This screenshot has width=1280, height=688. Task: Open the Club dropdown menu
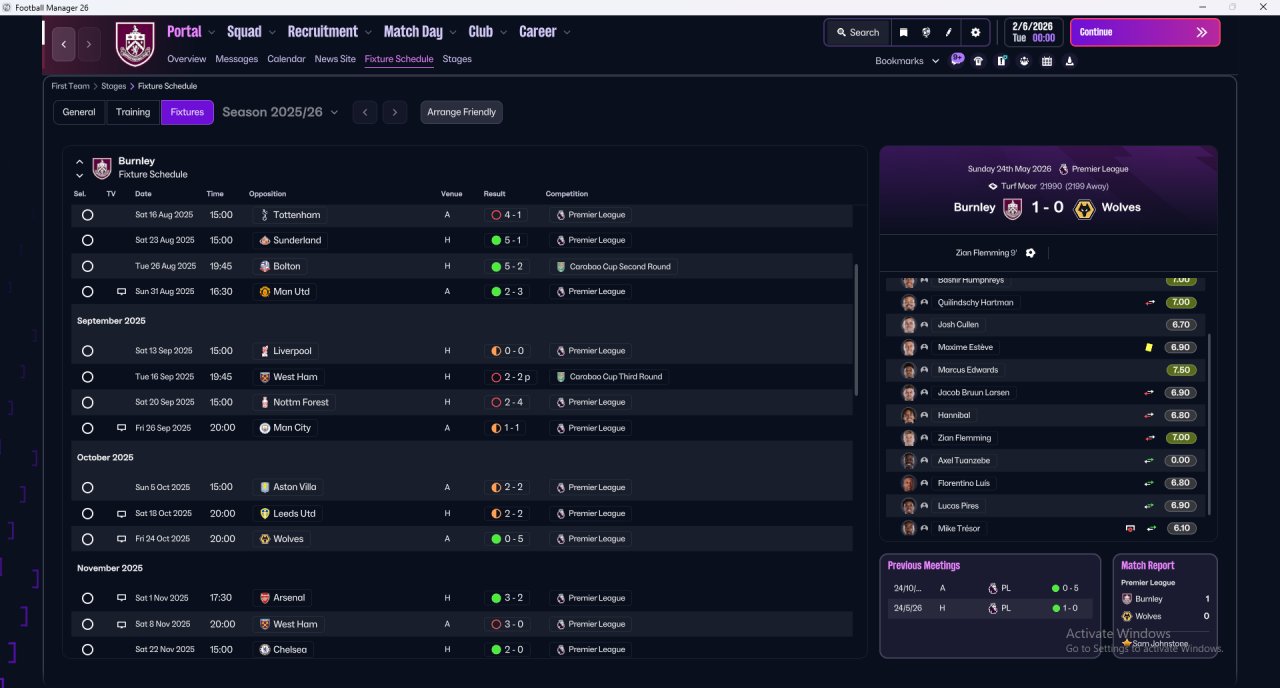pos(487,32)
